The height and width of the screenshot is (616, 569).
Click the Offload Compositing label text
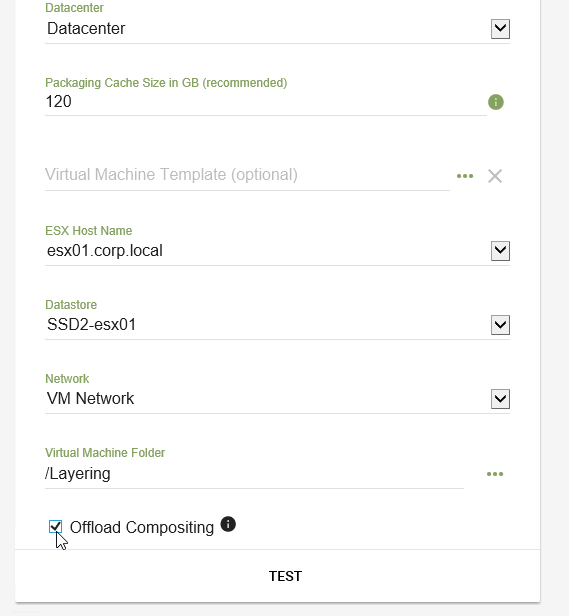coord(141,528)
